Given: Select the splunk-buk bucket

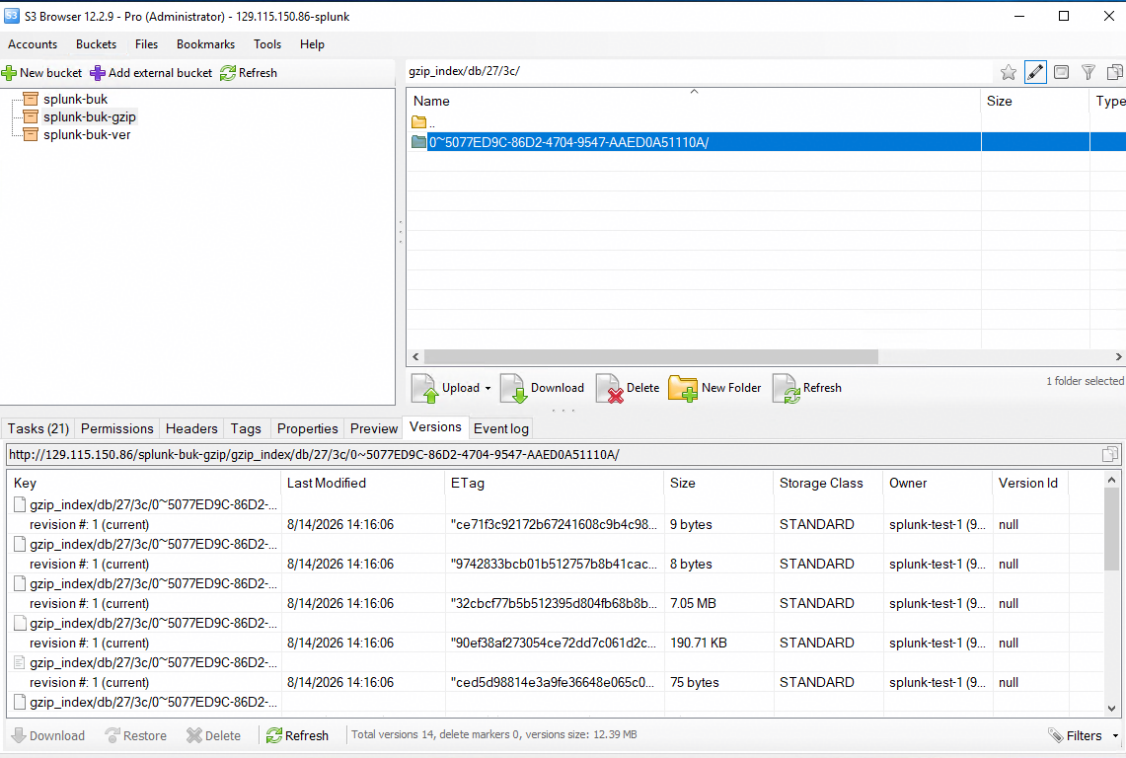Looking at the screenshot, I should point(75,99).
